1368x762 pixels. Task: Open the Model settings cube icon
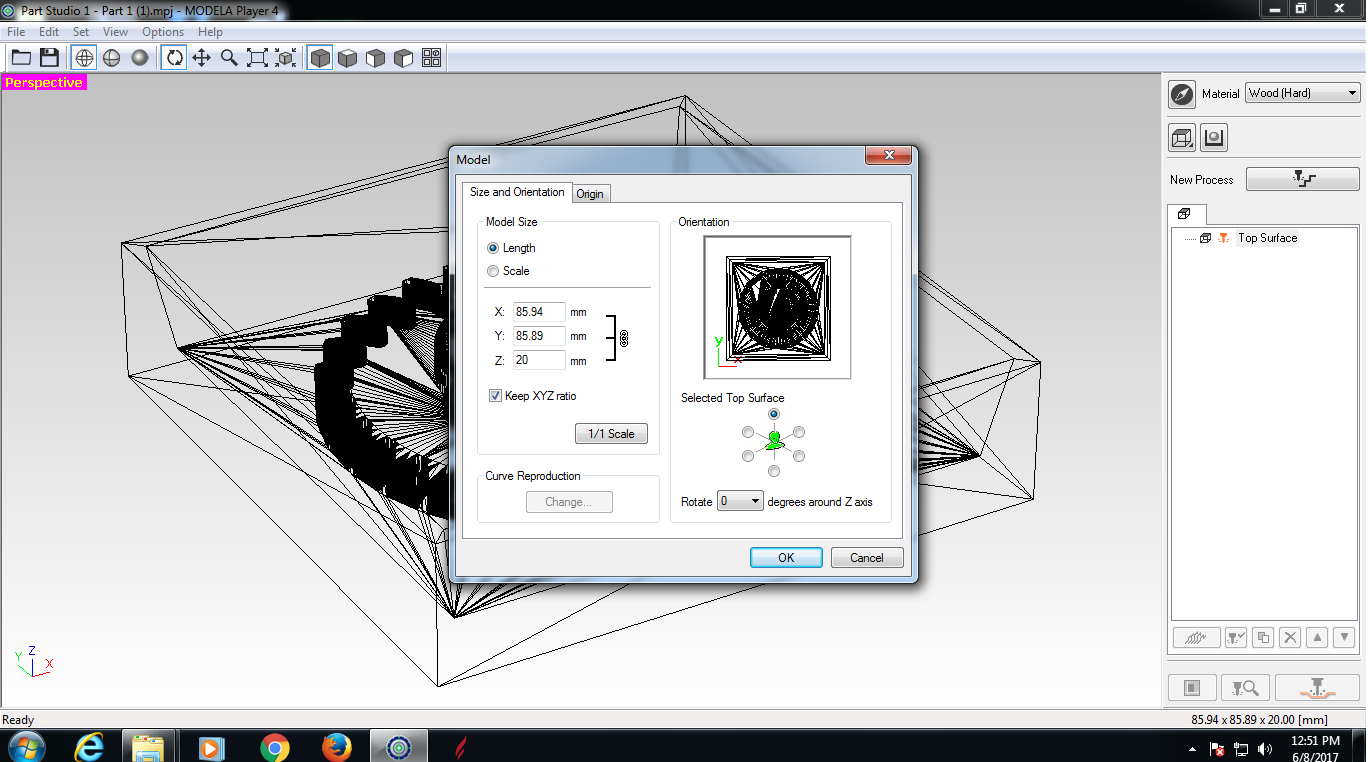(1182, 138)
